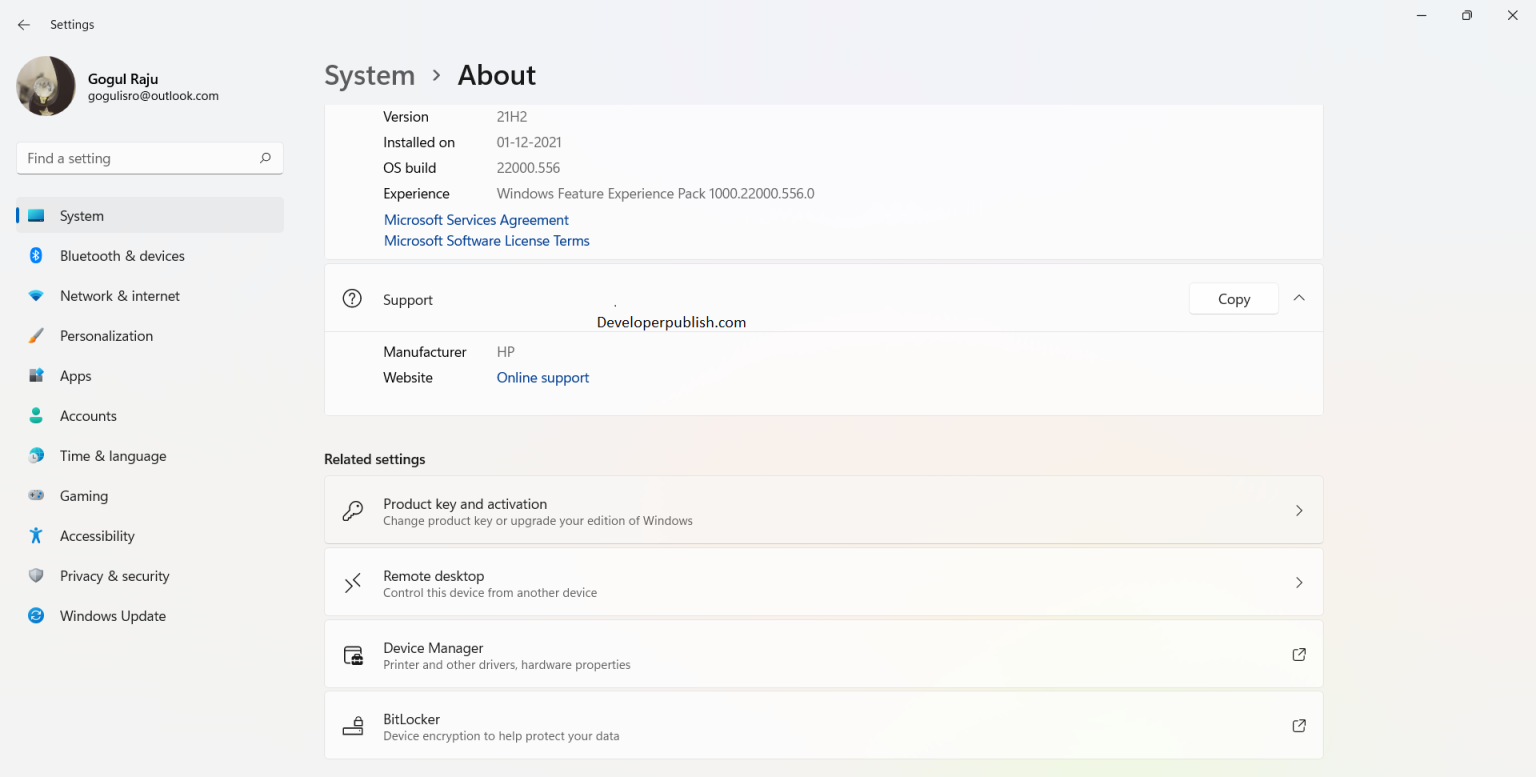
Task: Open Microsoft Software License Terms link
Action: pyautogui.click(x=487, y=241)
